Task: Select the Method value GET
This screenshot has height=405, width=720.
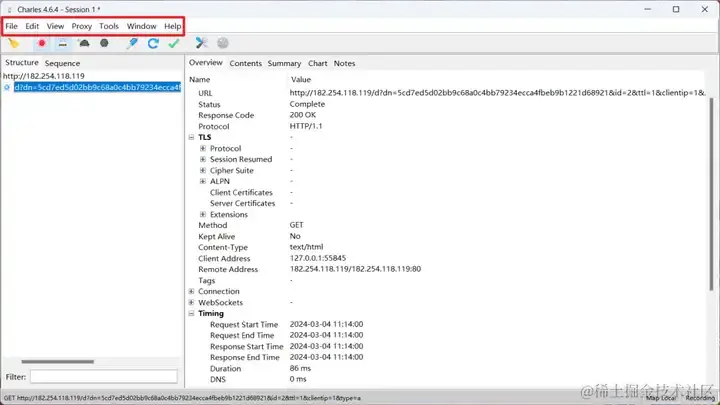Action: click(x=297, y=225)
